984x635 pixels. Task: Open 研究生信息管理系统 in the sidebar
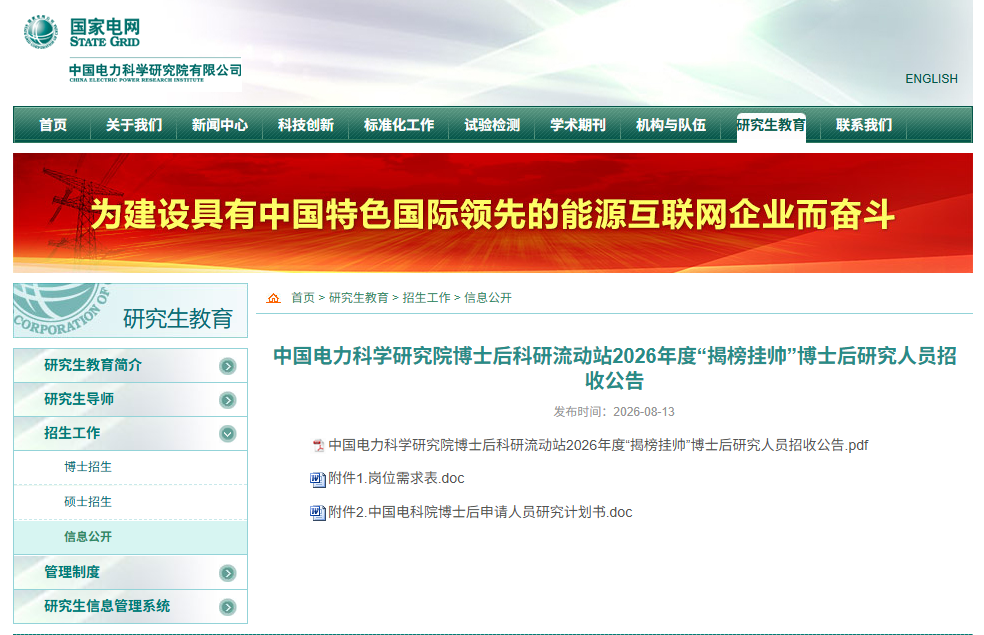[x=107, y=606]
